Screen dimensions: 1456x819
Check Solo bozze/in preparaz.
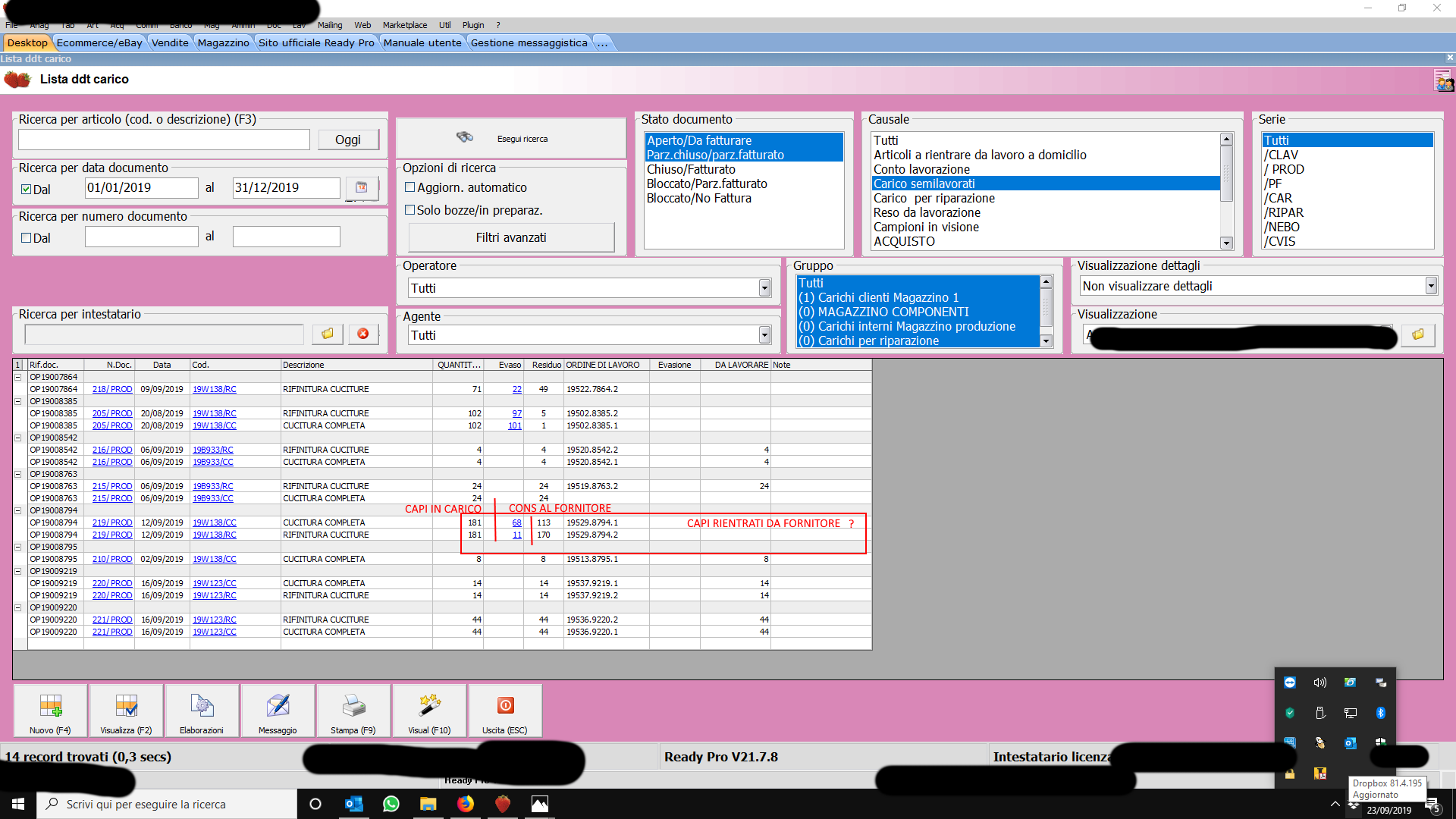click(410, 210)
